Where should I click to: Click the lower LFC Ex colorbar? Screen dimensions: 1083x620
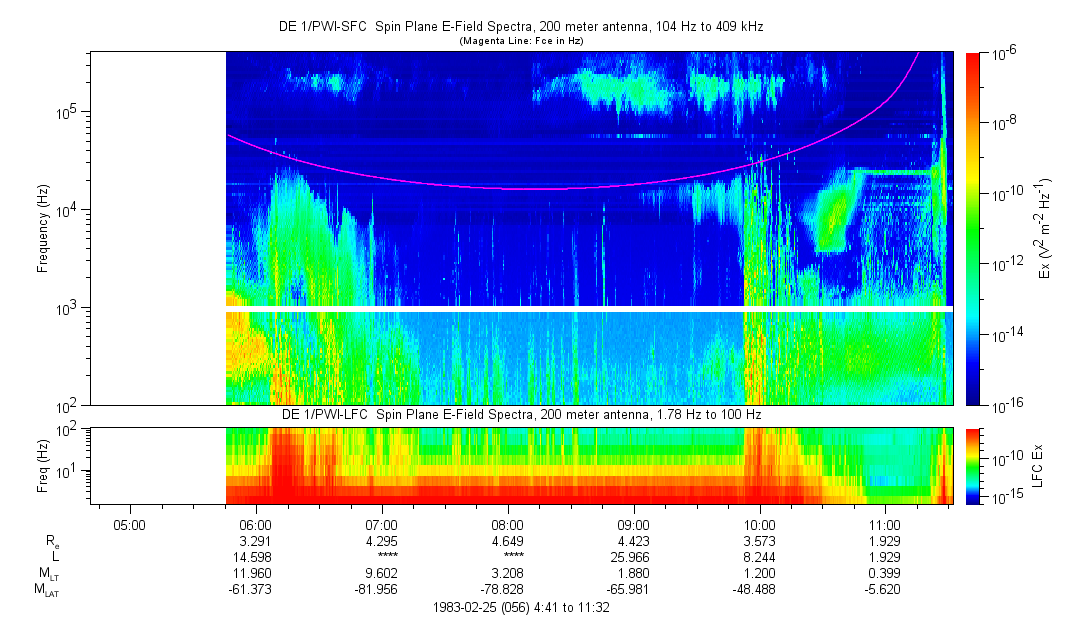pos(973,465)
